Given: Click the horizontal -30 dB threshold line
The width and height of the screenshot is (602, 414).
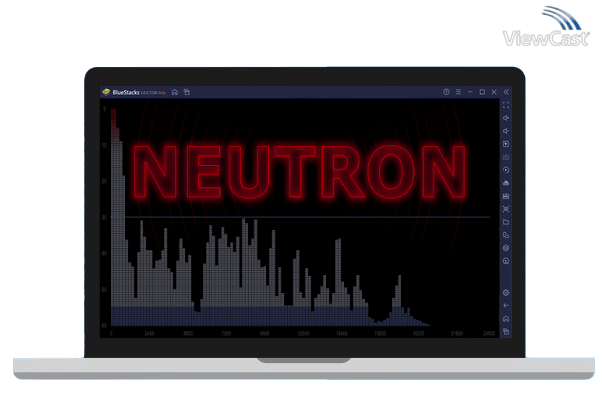Looking at the screenshot, I should point(301,217).
